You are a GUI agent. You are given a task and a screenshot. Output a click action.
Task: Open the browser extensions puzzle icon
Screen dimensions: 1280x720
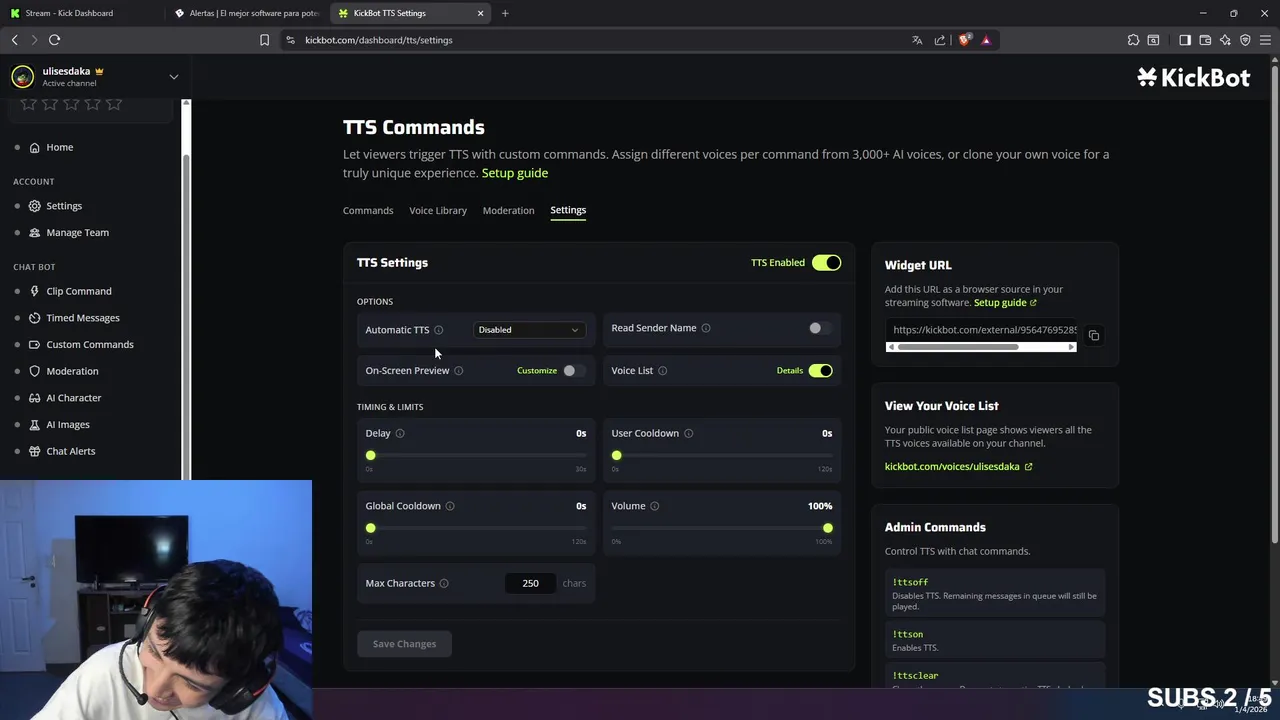(1133, 40)
